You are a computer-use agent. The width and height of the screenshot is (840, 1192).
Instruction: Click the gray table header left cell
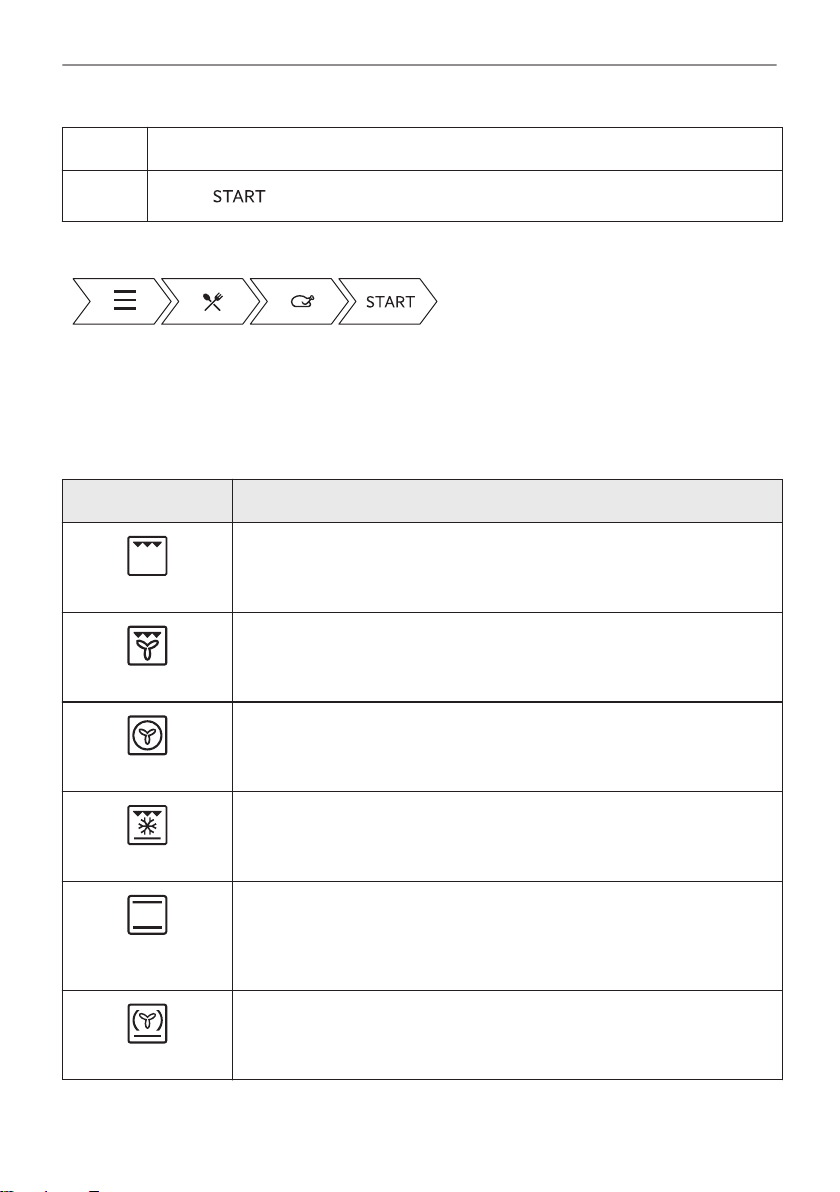(x=147, y=501)
